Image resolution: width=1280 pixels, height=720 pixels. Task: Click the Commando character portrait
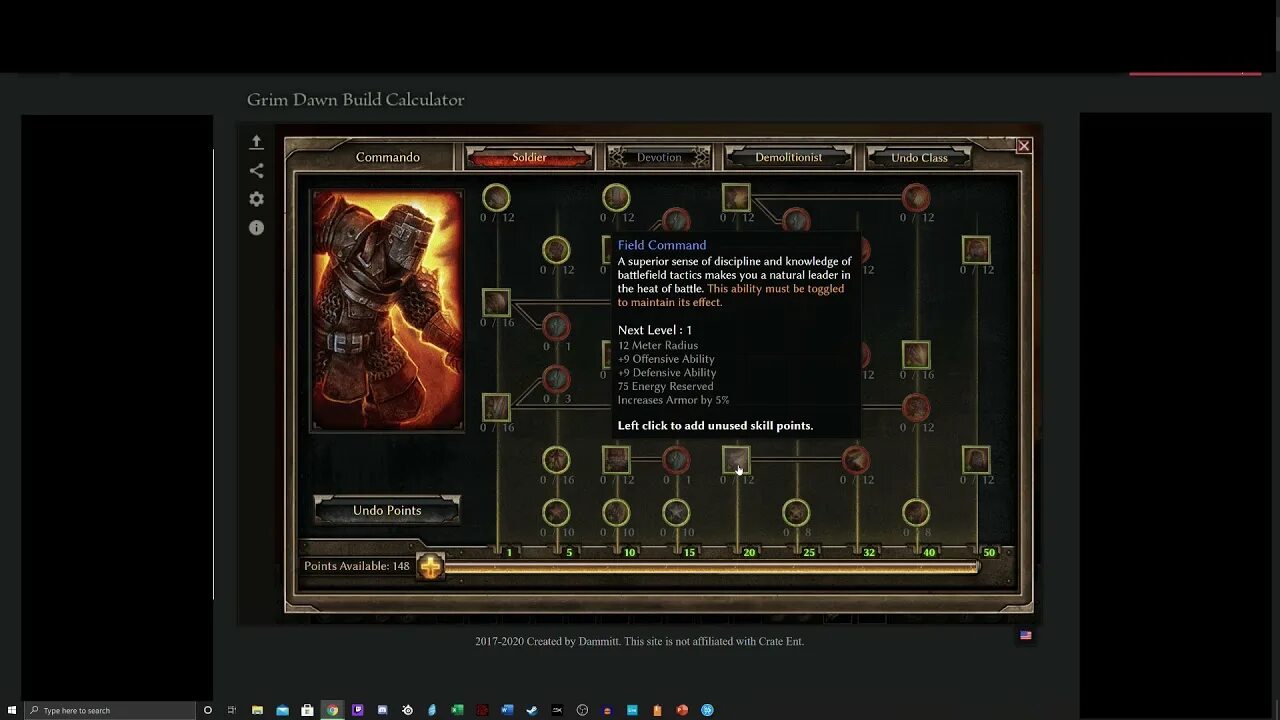click(x=387, y=310)
